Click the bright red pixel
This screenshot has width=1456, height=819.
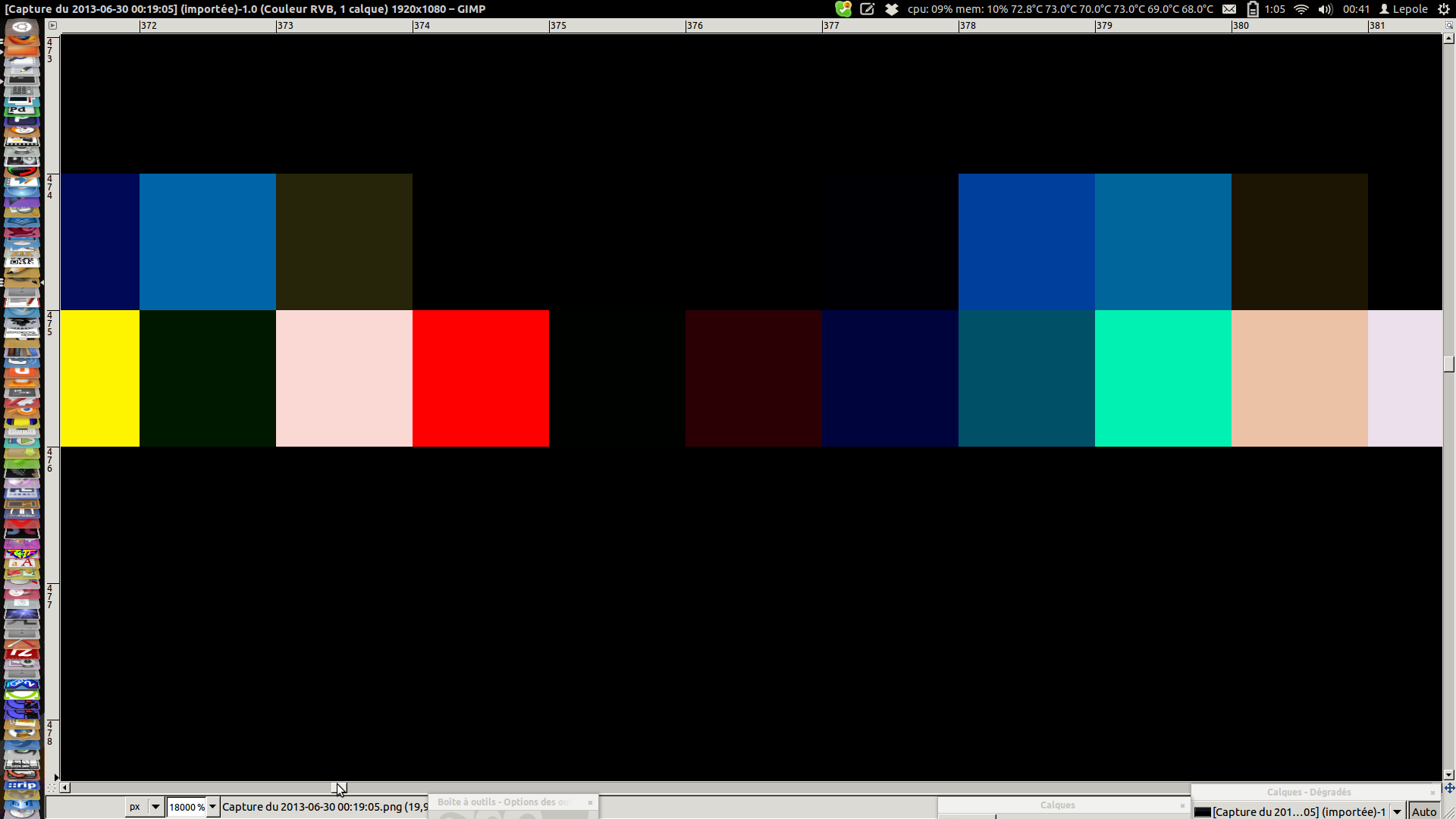tap(480, 378)
